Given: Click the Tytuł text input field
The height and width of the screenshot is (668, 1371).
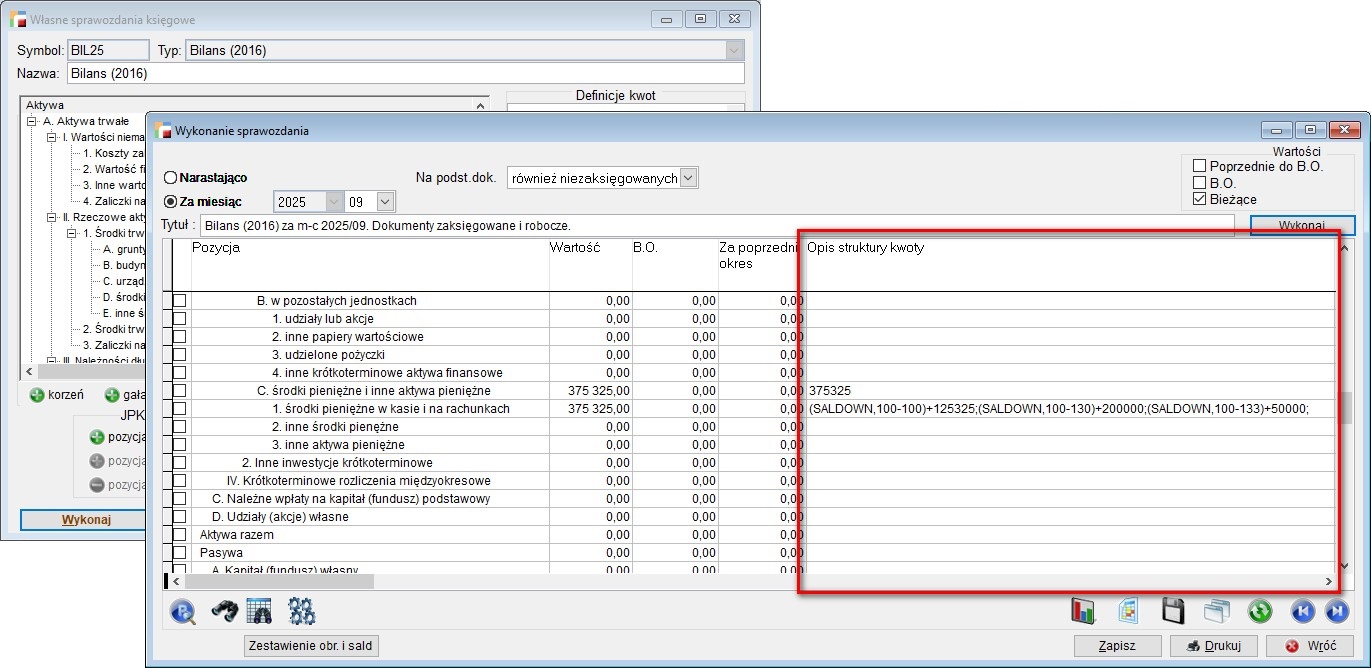Looking at the screenshot, I should pos(716,226).
